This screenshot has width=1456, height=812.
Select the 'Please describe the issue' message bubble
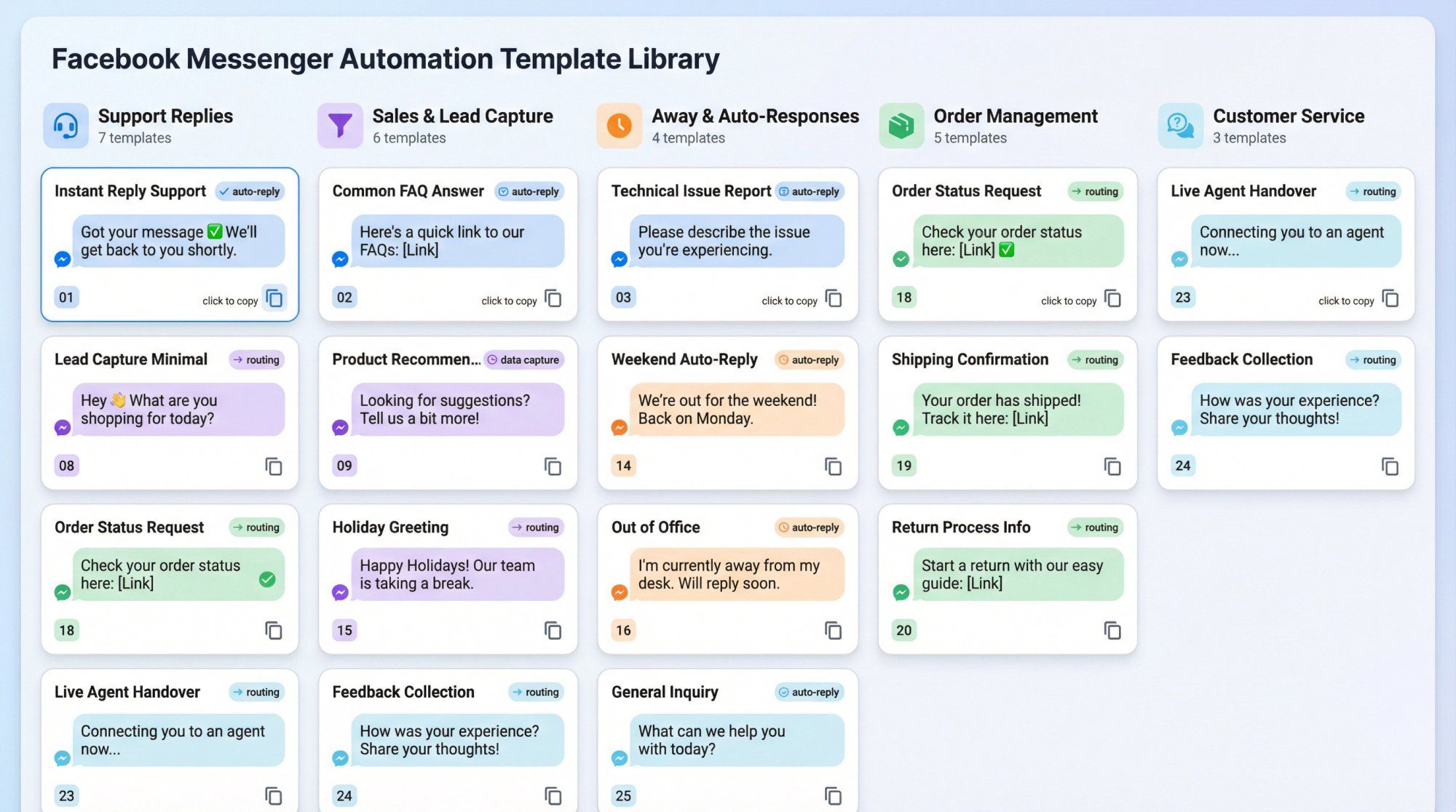pyautogui.click(x=737, y=241)
